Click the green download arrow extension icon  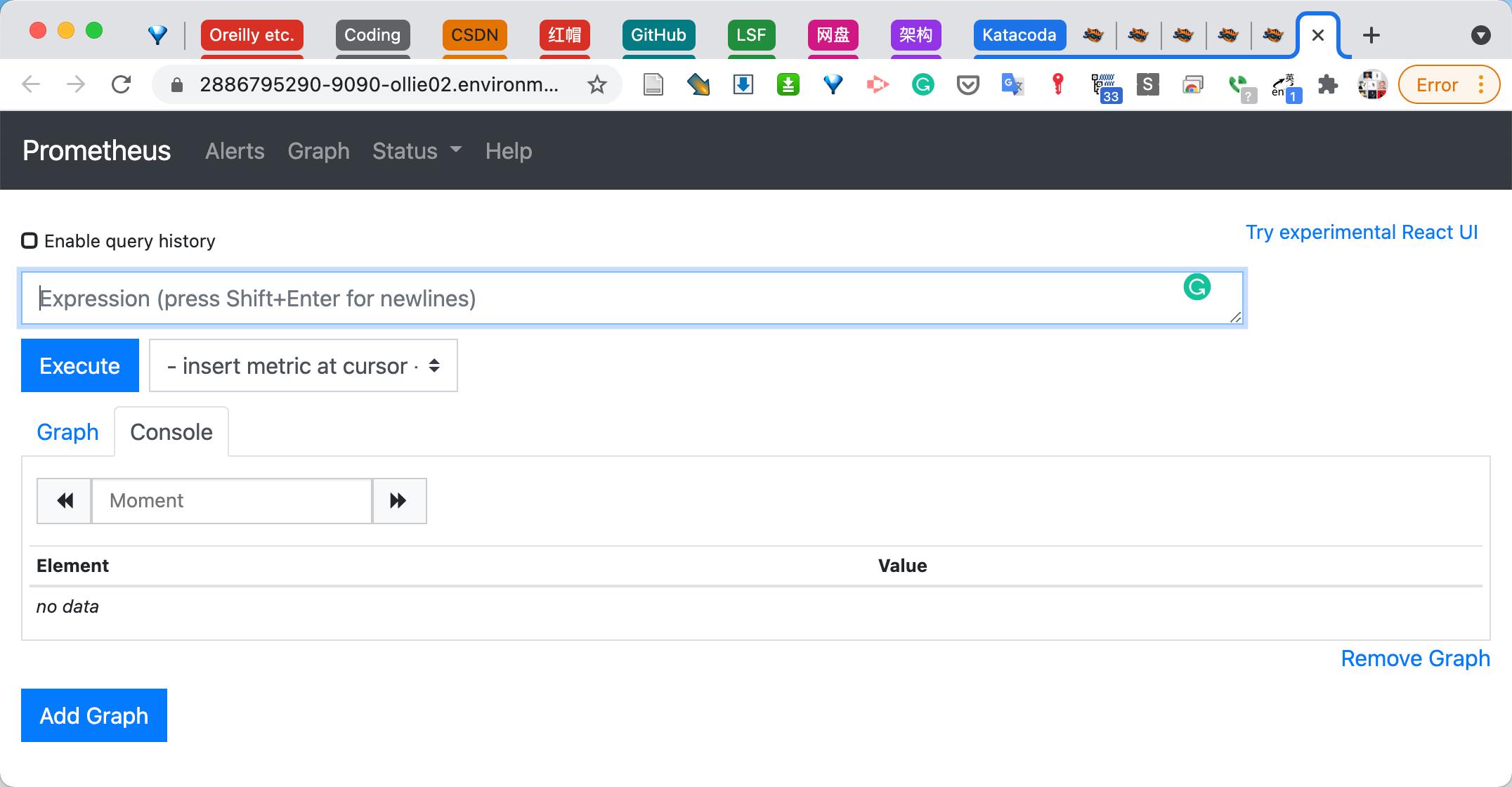[788, 85]
